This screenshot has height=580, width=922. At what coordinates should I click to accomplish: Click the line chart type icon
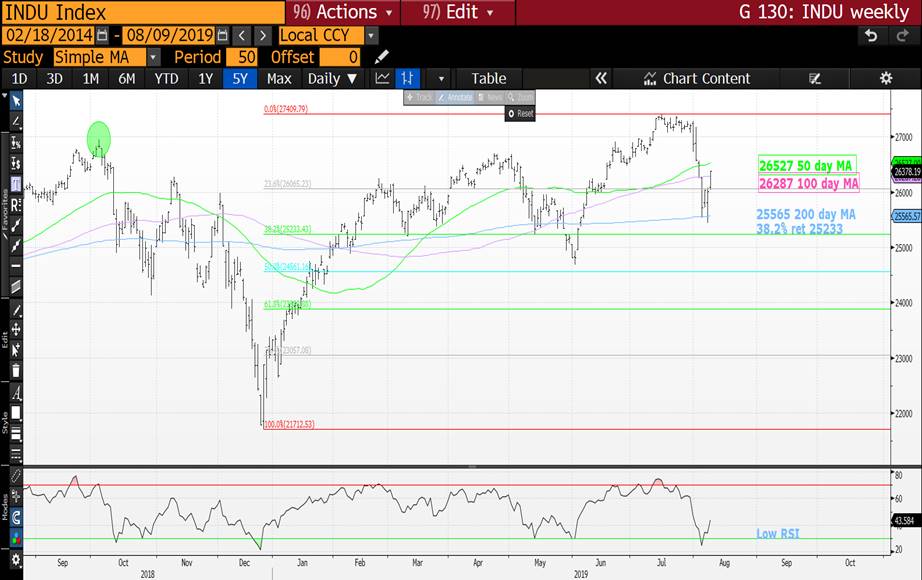382,78
